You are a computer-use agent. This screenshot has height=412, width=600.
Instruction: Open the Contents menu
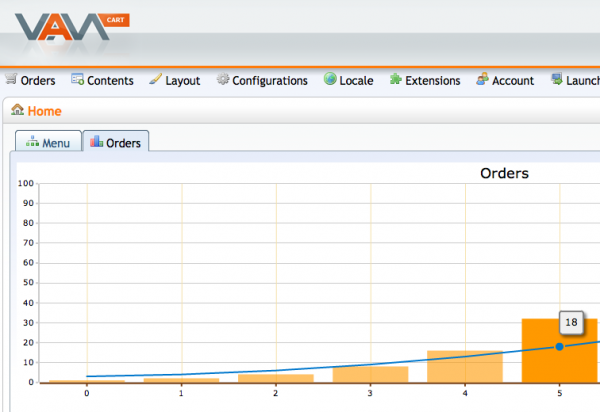(102, 80)
